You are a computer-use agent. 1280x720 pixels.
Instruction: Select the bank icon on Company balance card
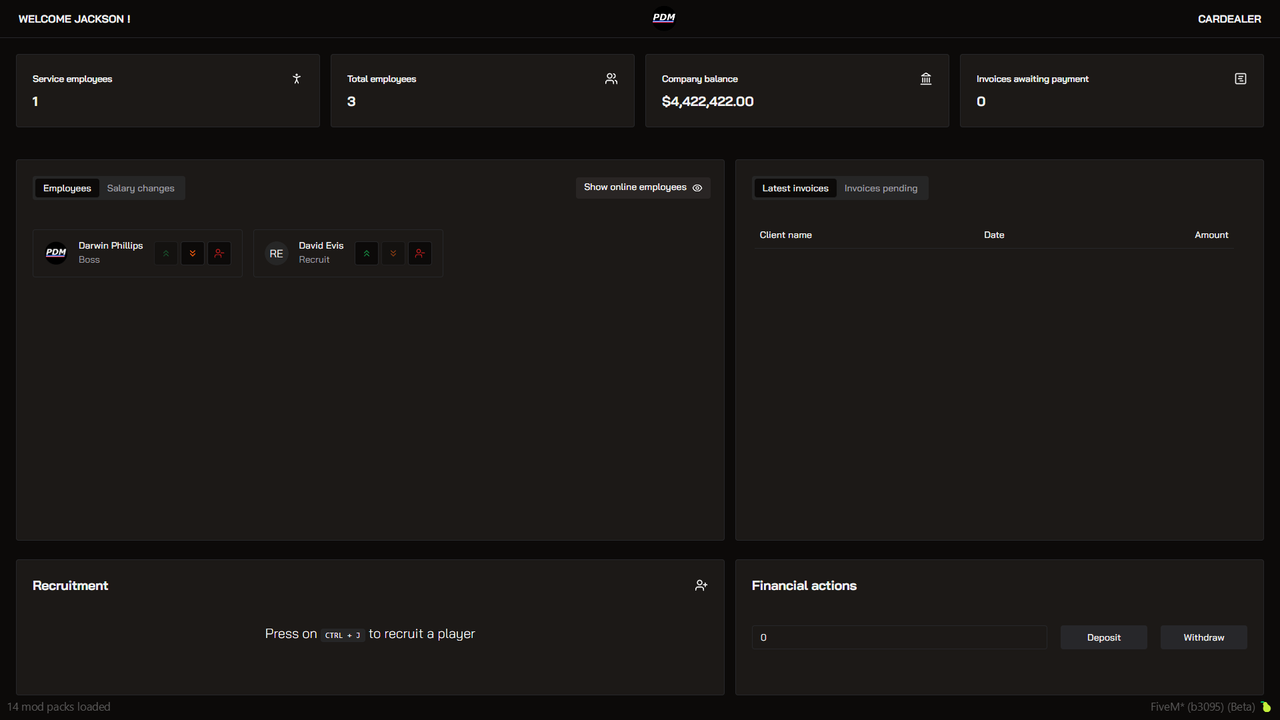pyautogui.click(x=926, y=78)
